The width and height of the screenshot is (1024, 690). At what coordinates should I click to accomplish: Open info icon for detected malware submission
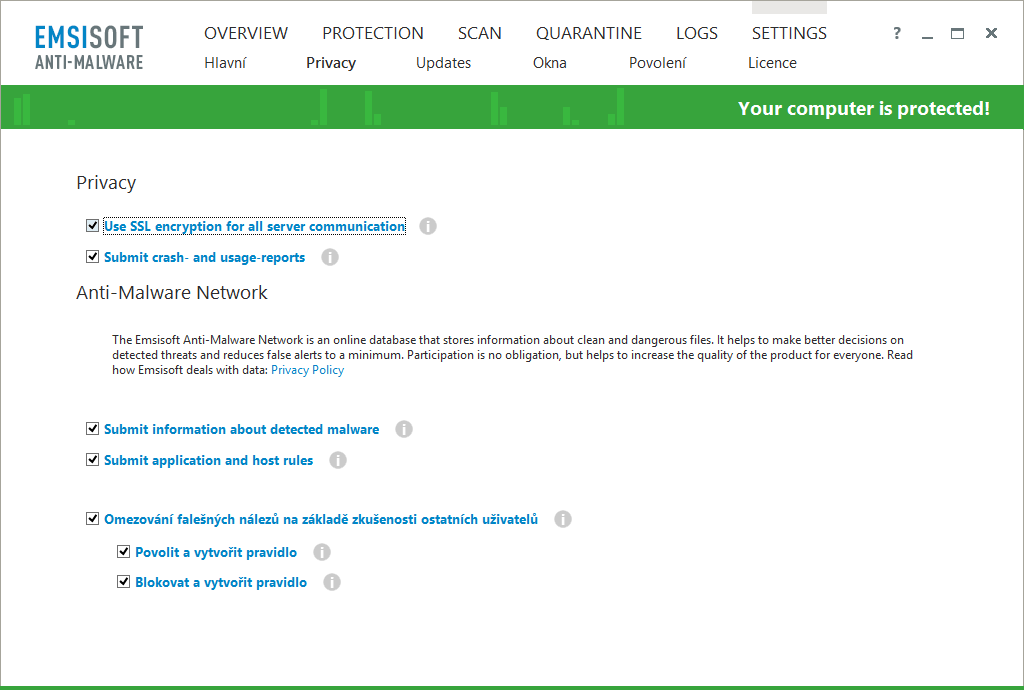[404, 429]
